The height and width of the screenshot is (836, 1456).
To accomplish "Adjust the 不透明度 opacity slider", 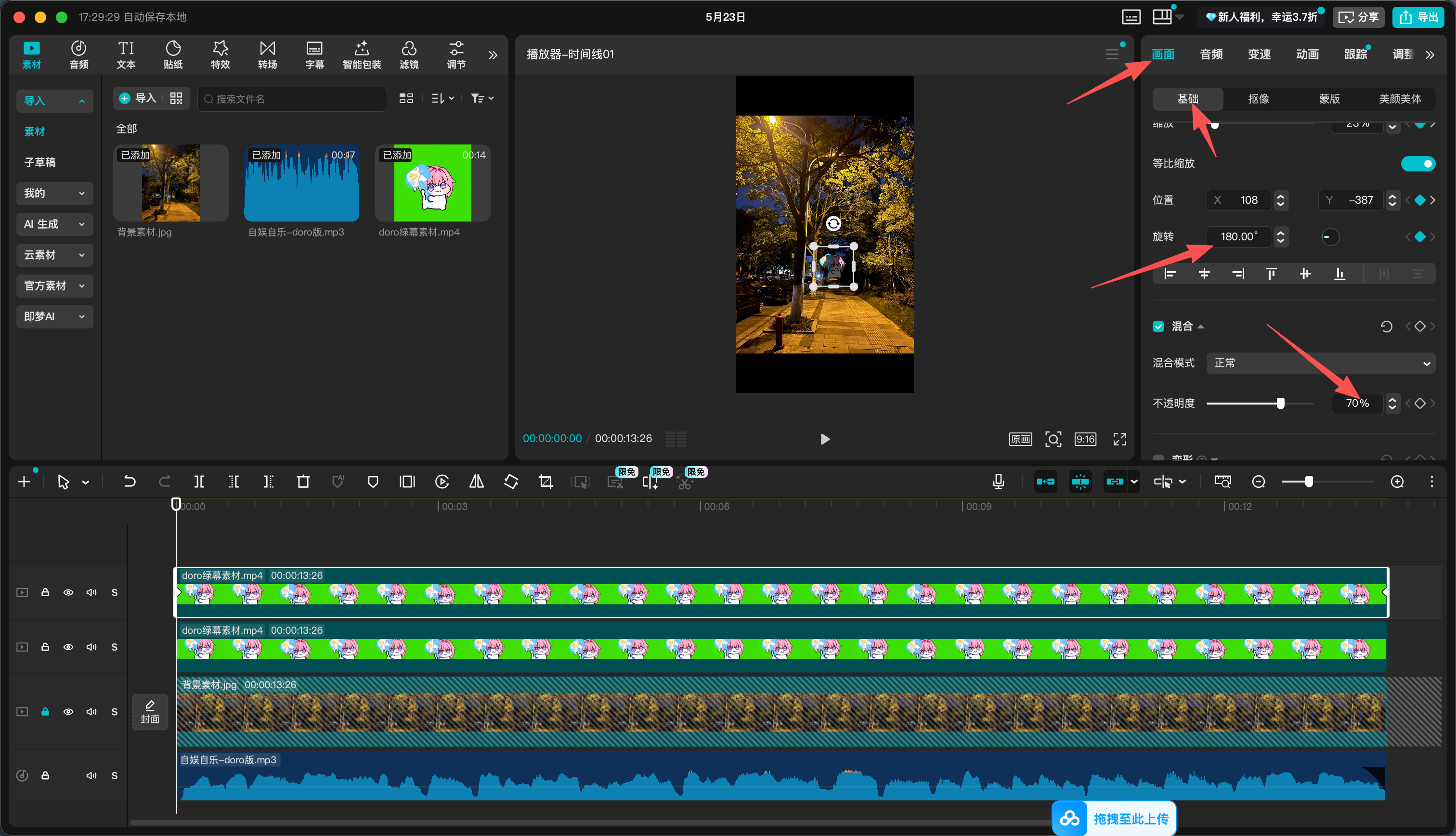I will (1280, 404).
